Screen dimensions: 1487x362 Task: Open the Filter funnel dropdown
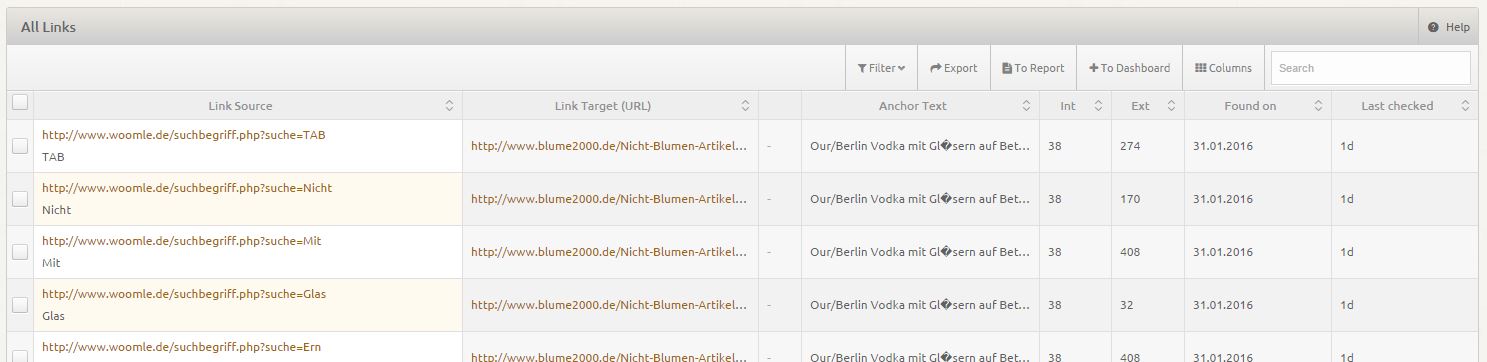[x=881, y=68]
